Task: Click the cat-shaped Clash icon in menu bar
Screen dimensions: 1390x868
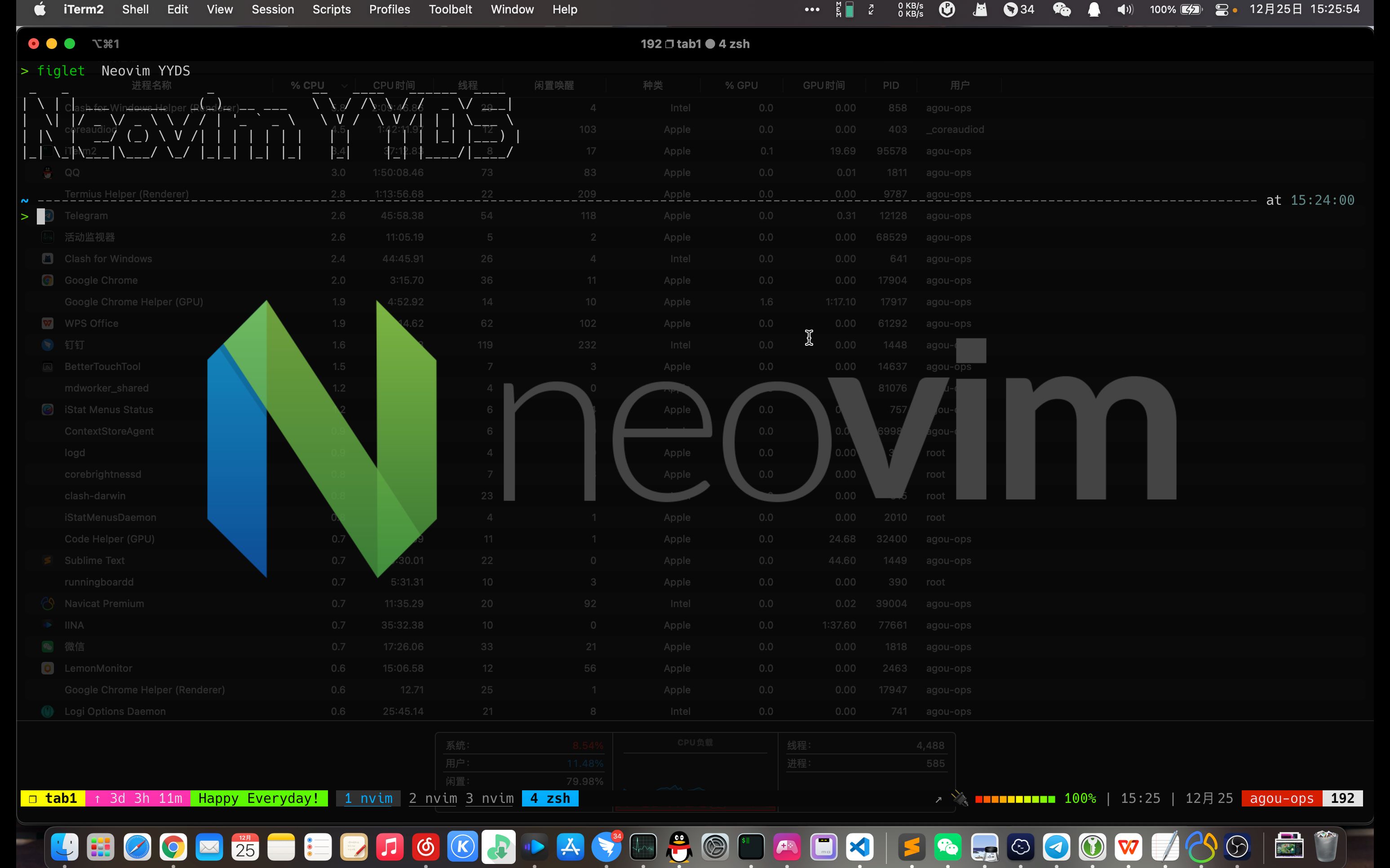Action: (x=980, y=9)
